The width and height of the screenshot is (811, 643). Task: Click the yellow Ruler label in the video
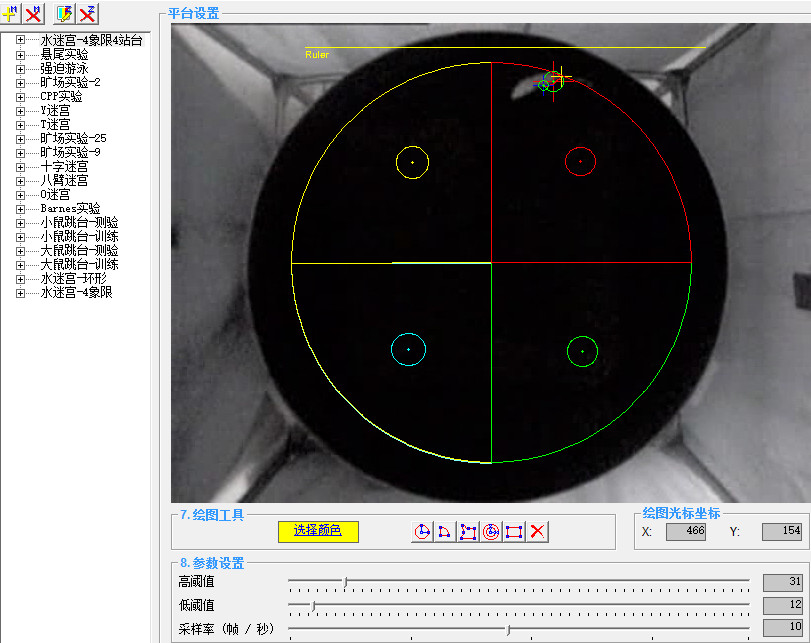coord(317,54)
